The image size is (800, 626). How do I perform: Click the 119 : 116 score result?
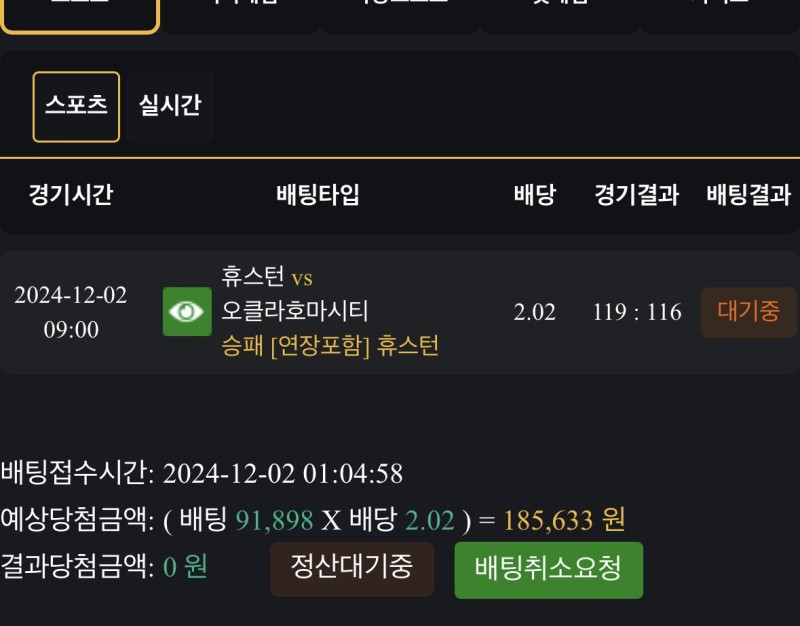[x=636, y=312]
